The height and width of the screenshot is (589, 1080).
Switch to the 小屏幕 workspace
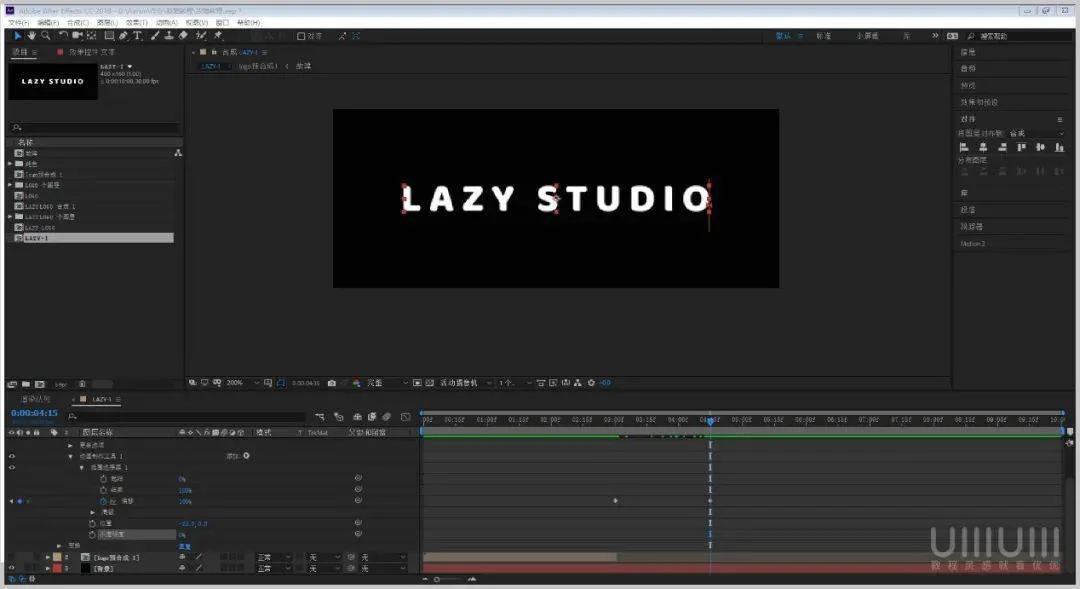click(x=867, y=36)
